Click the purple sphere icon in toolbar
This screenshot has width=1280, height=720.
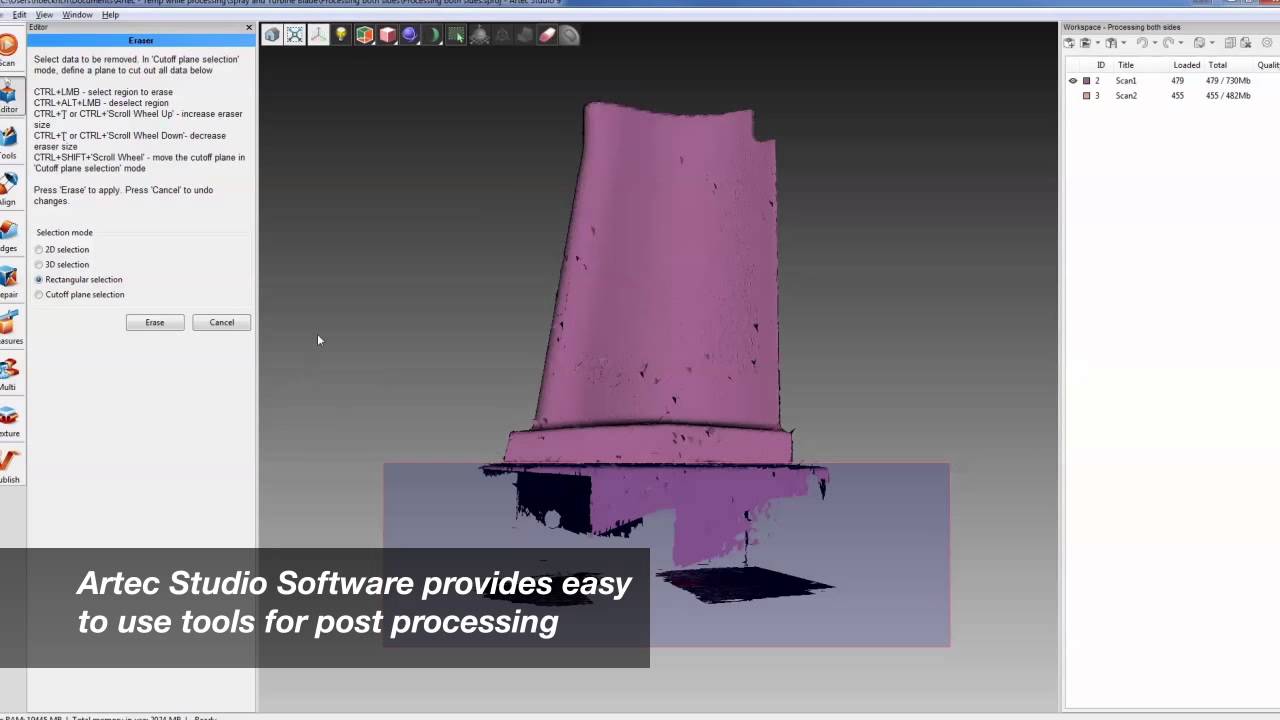(x=410, y=35)
